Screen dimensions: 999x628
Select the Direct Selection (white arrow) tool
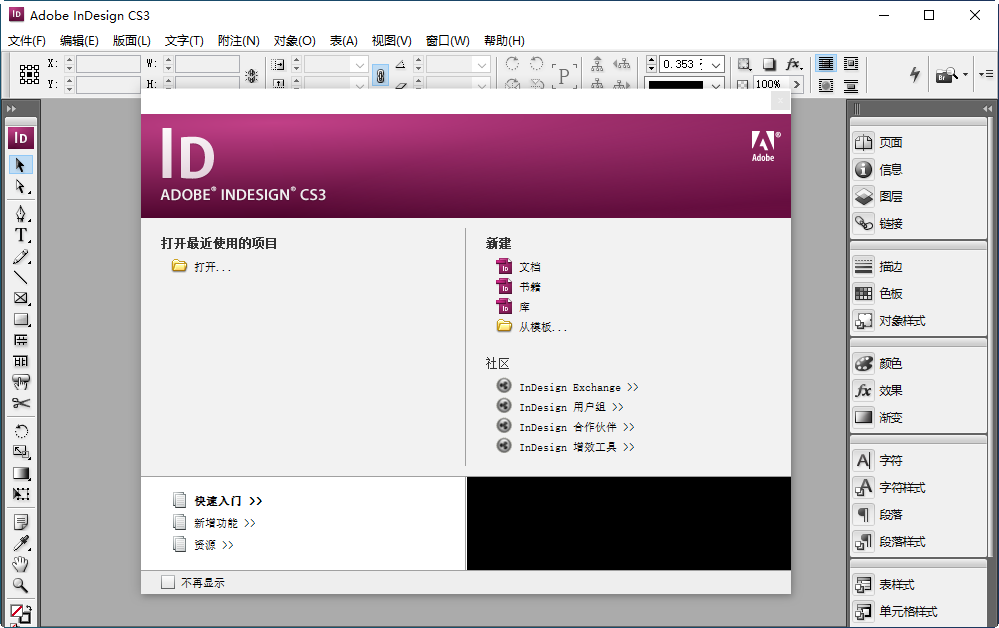tap(20, 187)
